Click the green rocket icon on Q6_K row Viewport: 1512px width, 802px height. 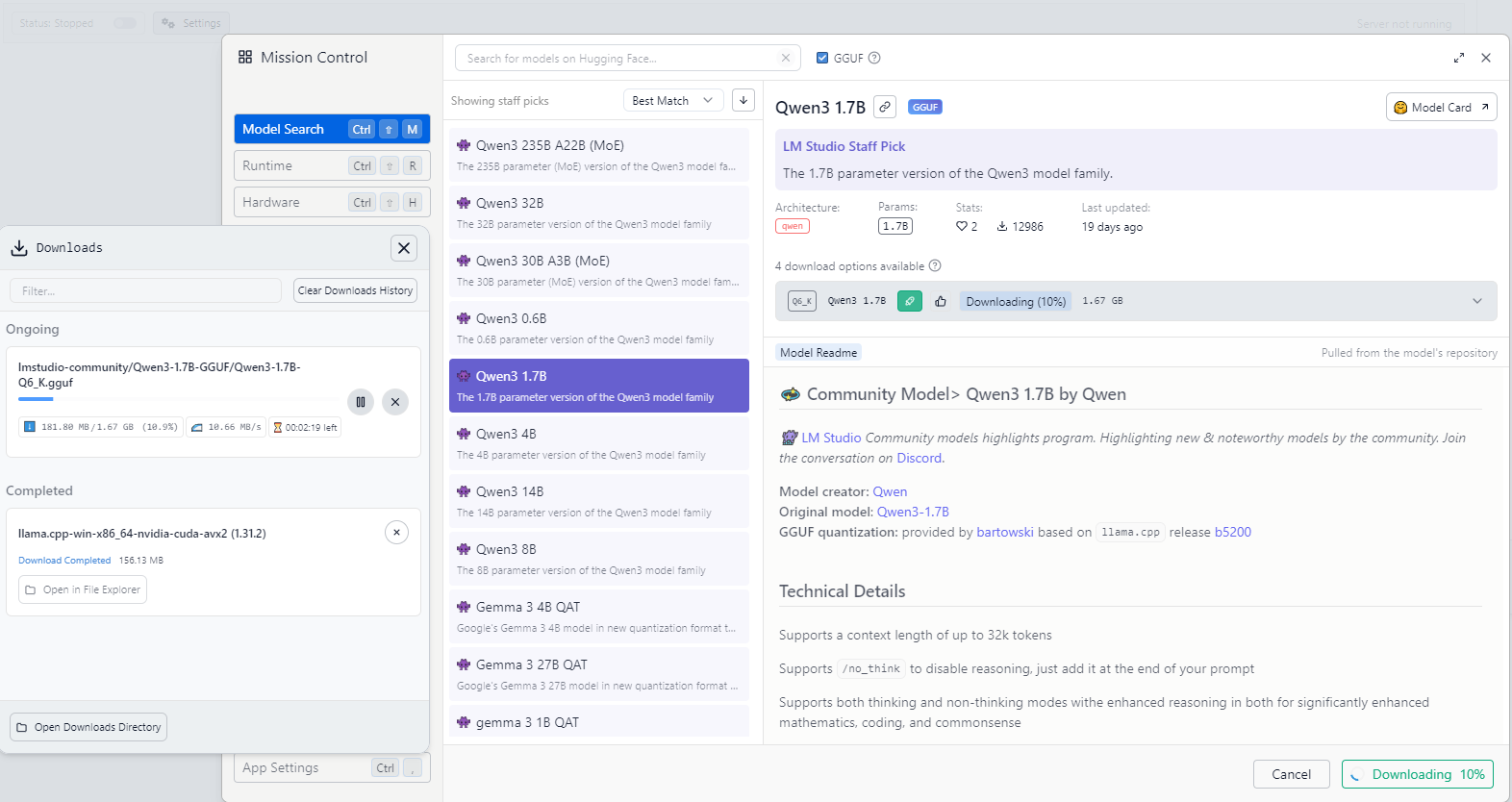pos(910,301)
